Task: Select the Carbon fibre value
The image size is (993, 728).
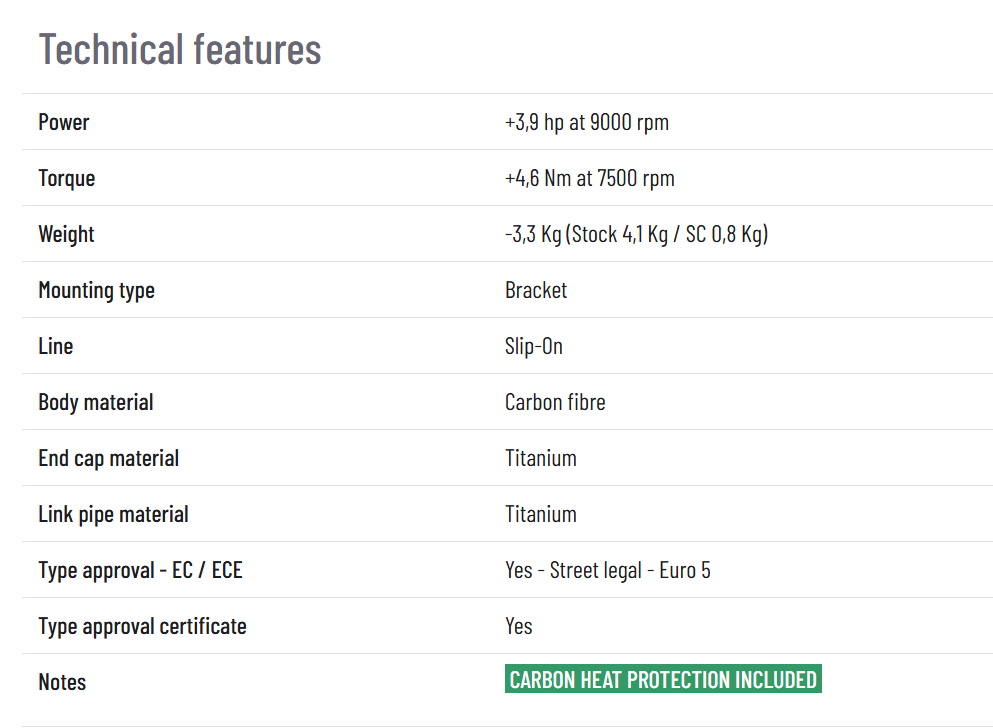Action: tap(555, 402)
